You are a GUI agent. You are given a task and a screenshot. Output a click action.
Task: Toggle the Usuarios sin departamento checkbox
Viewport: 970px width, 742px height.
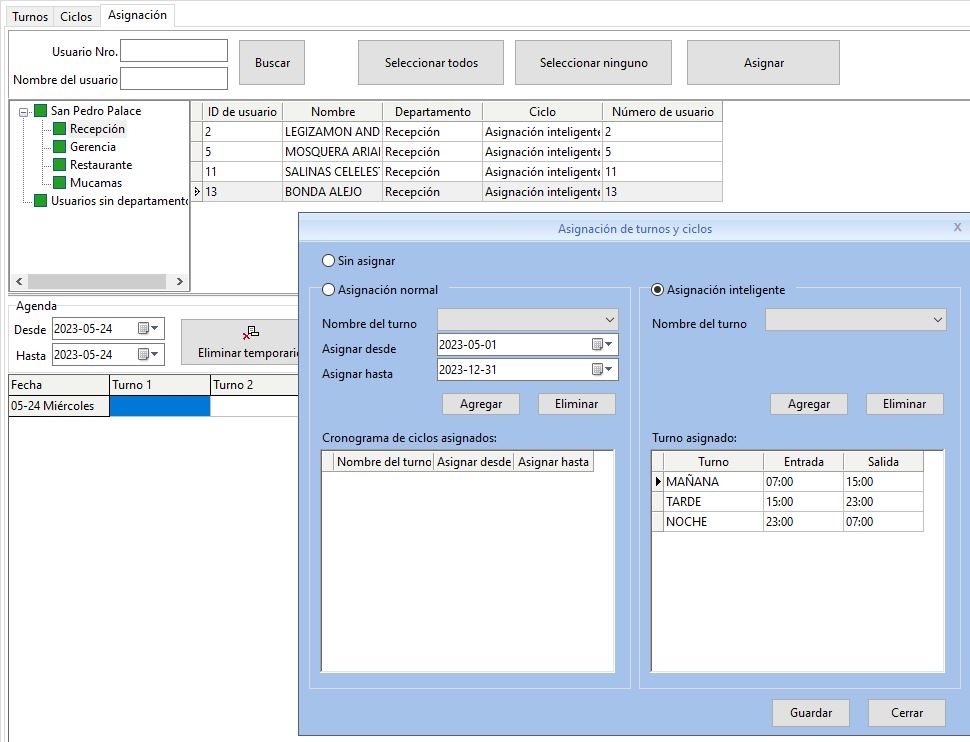41,201
